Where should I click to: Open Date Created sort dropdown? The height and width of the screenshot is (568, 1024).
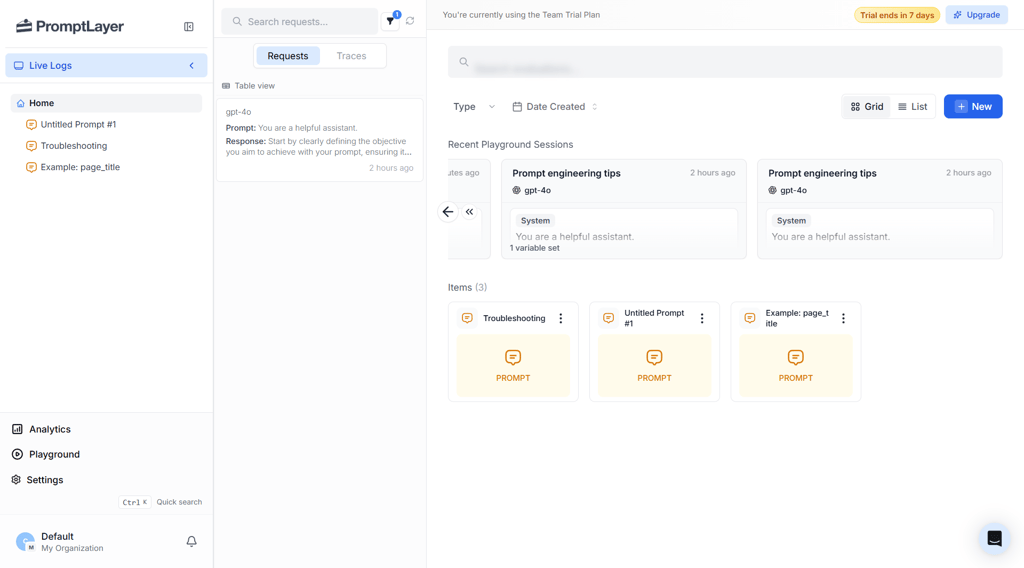(x=554, y=106)
